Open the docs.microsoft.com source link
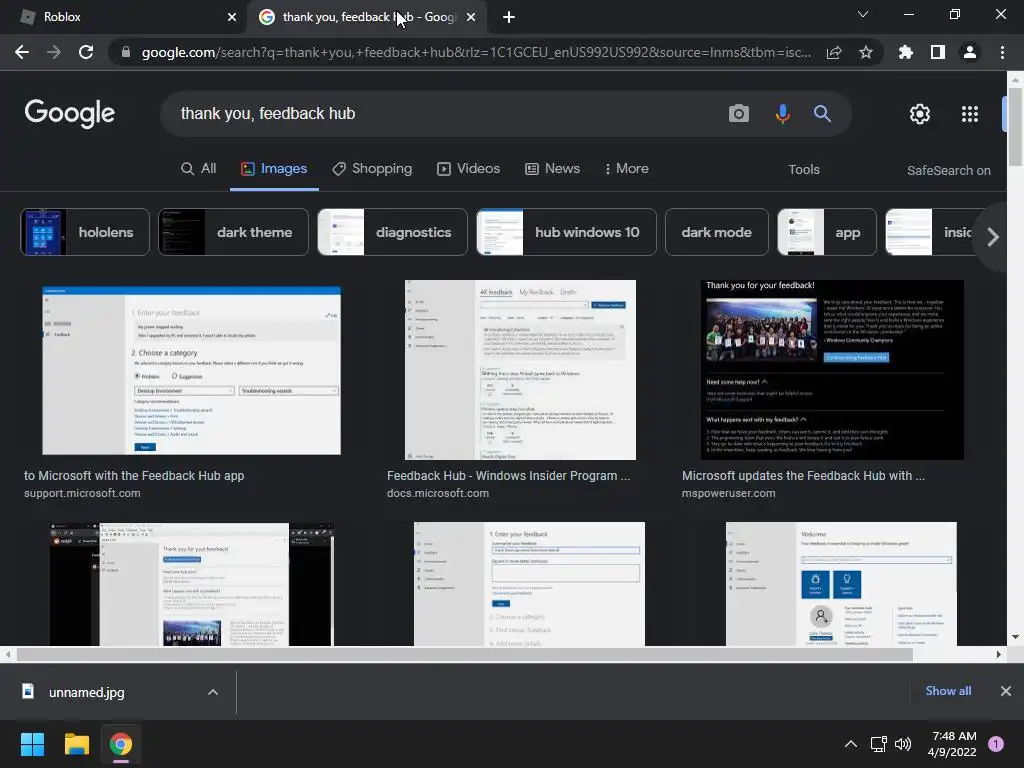The image size is (1024, 768). tap(438, 493)
